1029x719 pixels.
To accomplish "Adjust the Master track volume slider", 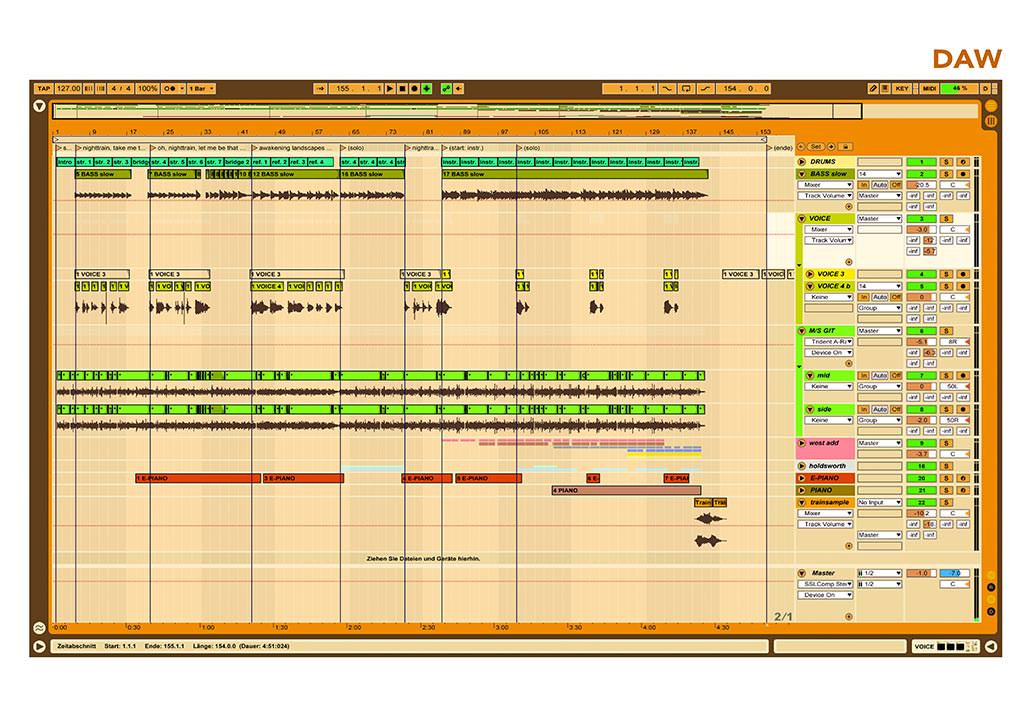I will point(921,573).
